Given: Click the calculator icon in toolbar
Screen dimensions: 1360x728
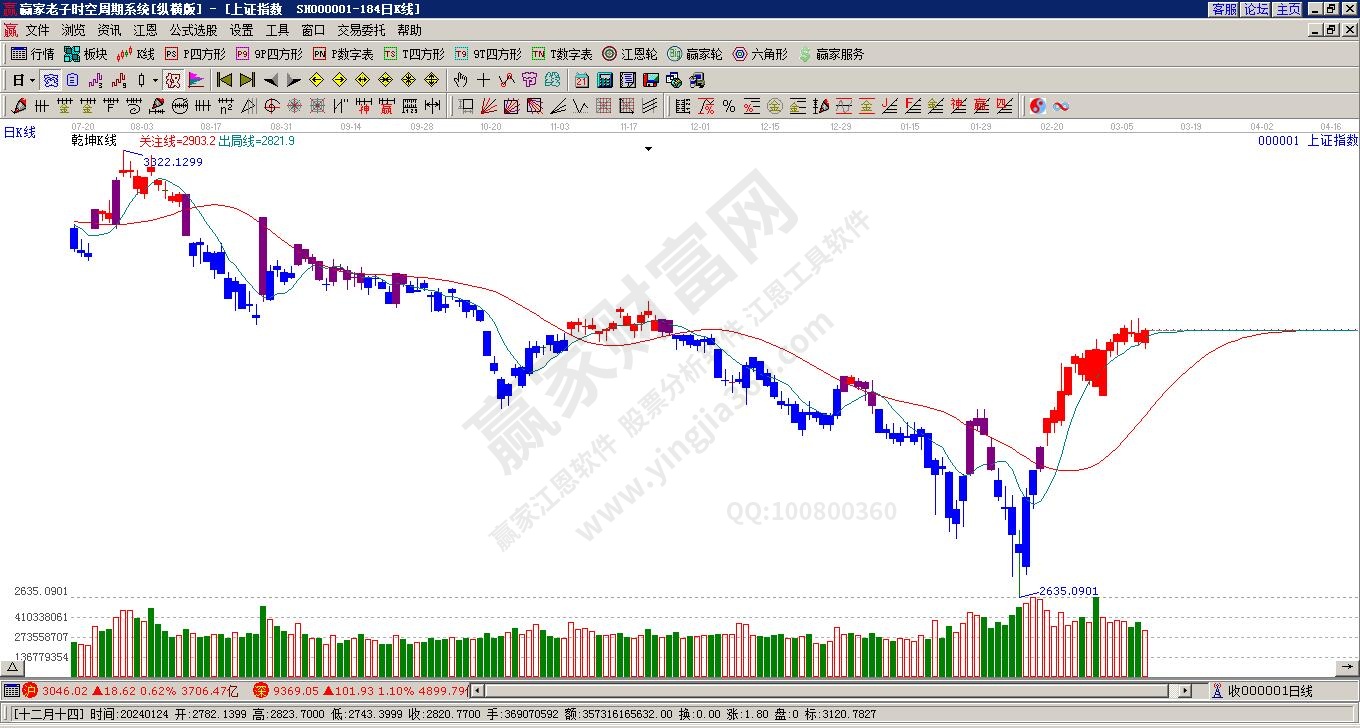Looking at the screenshot, I should pos(605,80).
